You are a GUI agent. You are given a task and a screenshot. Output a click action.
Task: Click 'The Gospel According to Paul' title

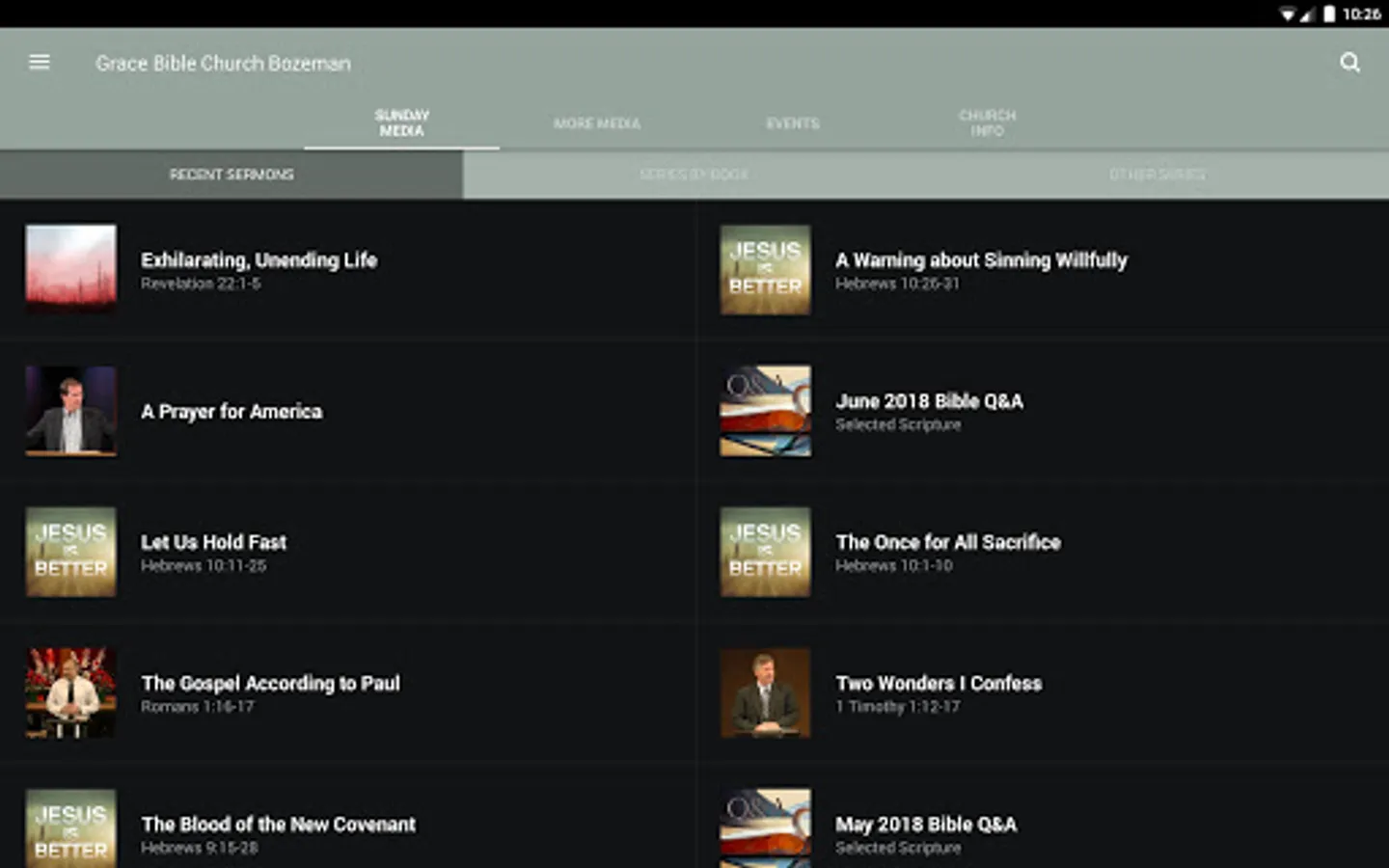pos(271,684)
